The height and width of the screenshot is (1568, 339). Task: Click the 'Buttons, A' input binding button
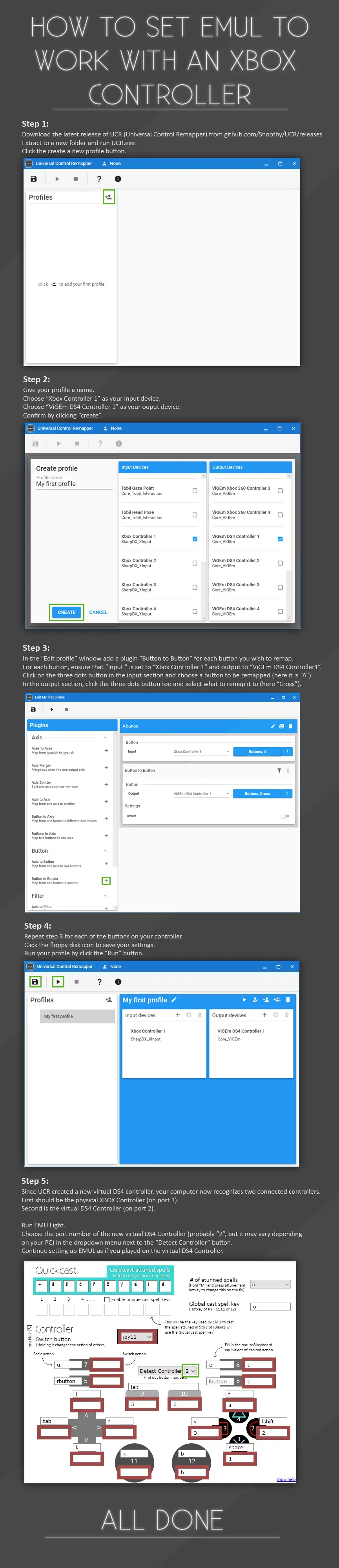click(257, 752)
